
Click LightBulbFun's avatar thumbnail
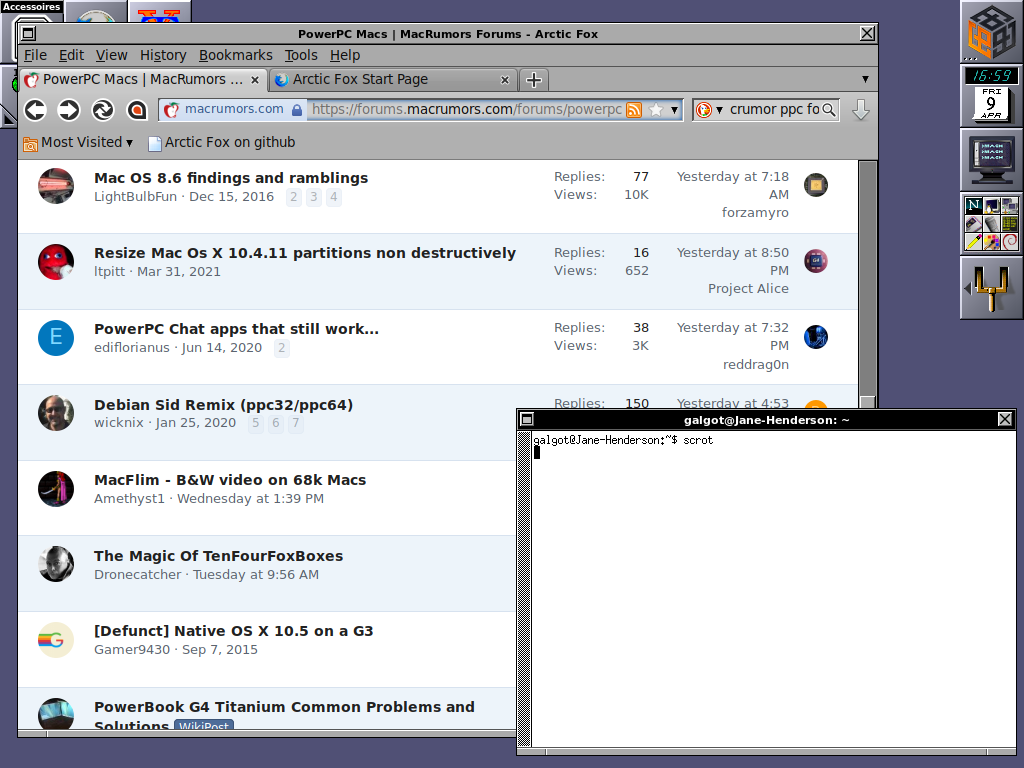coord(56,186)
